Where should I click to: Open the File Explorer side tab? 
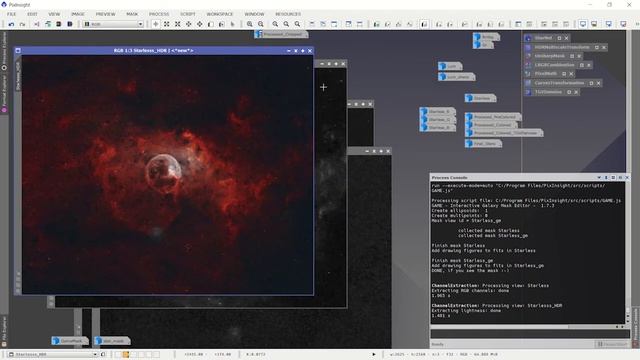click(4, 331)
